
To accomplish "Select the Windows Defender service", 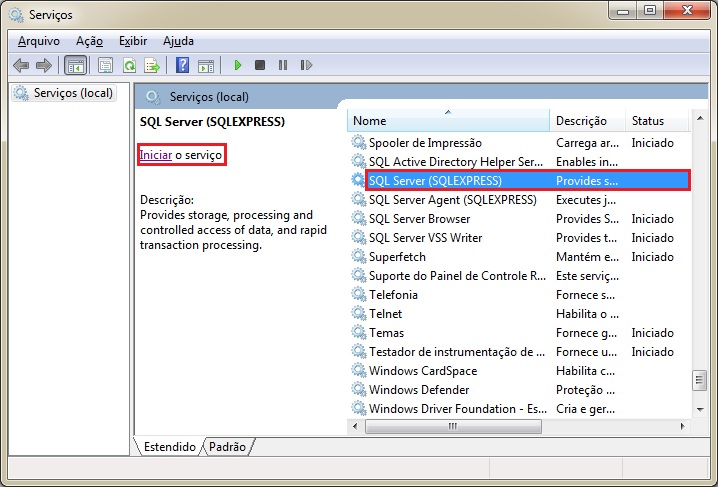I will click(x=419, y=390).
